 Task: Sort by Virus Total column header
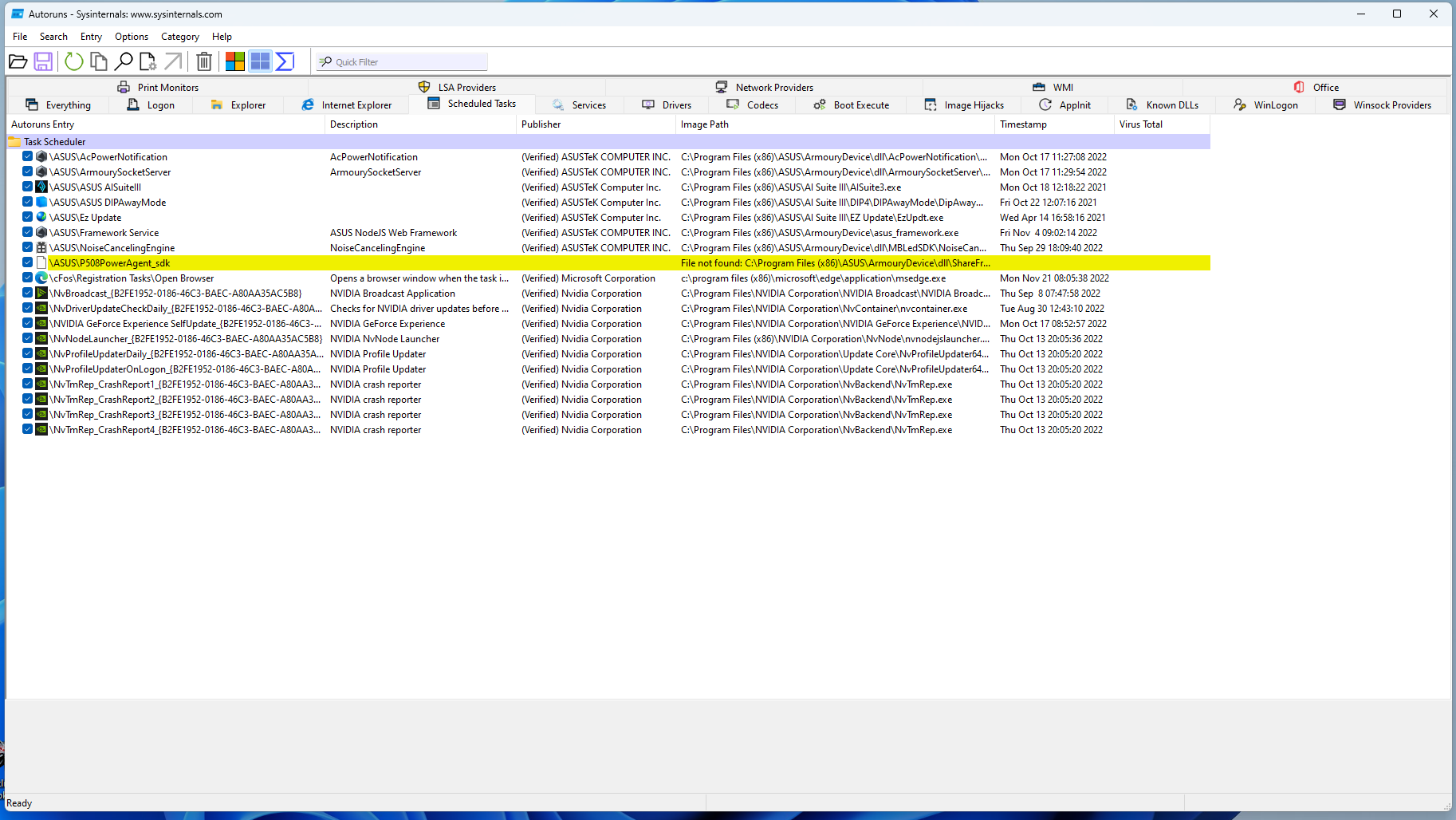point(1163,124)
